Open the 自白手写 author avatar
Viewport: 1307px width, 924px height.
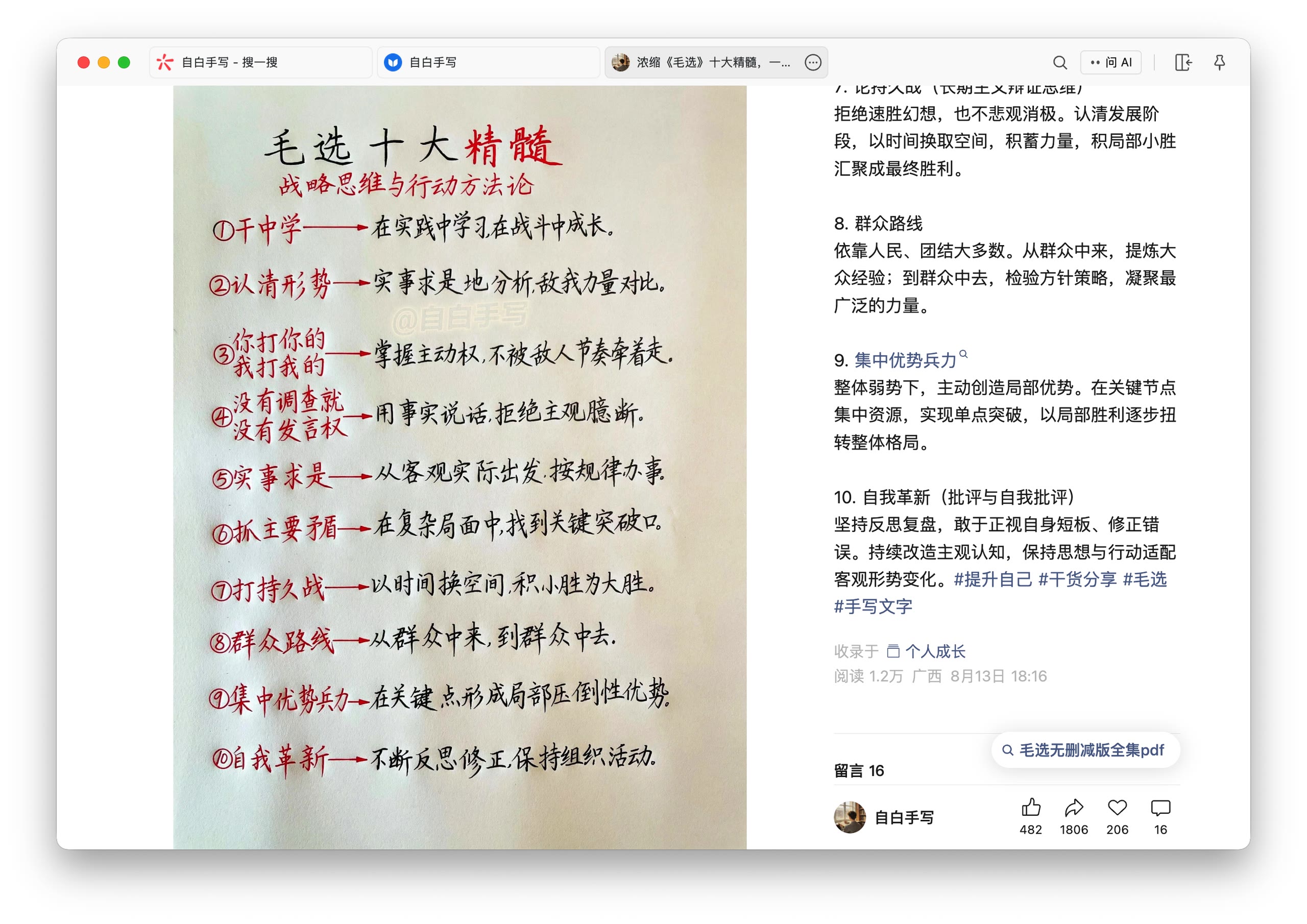pyautogui.click(x=850, y=817)
